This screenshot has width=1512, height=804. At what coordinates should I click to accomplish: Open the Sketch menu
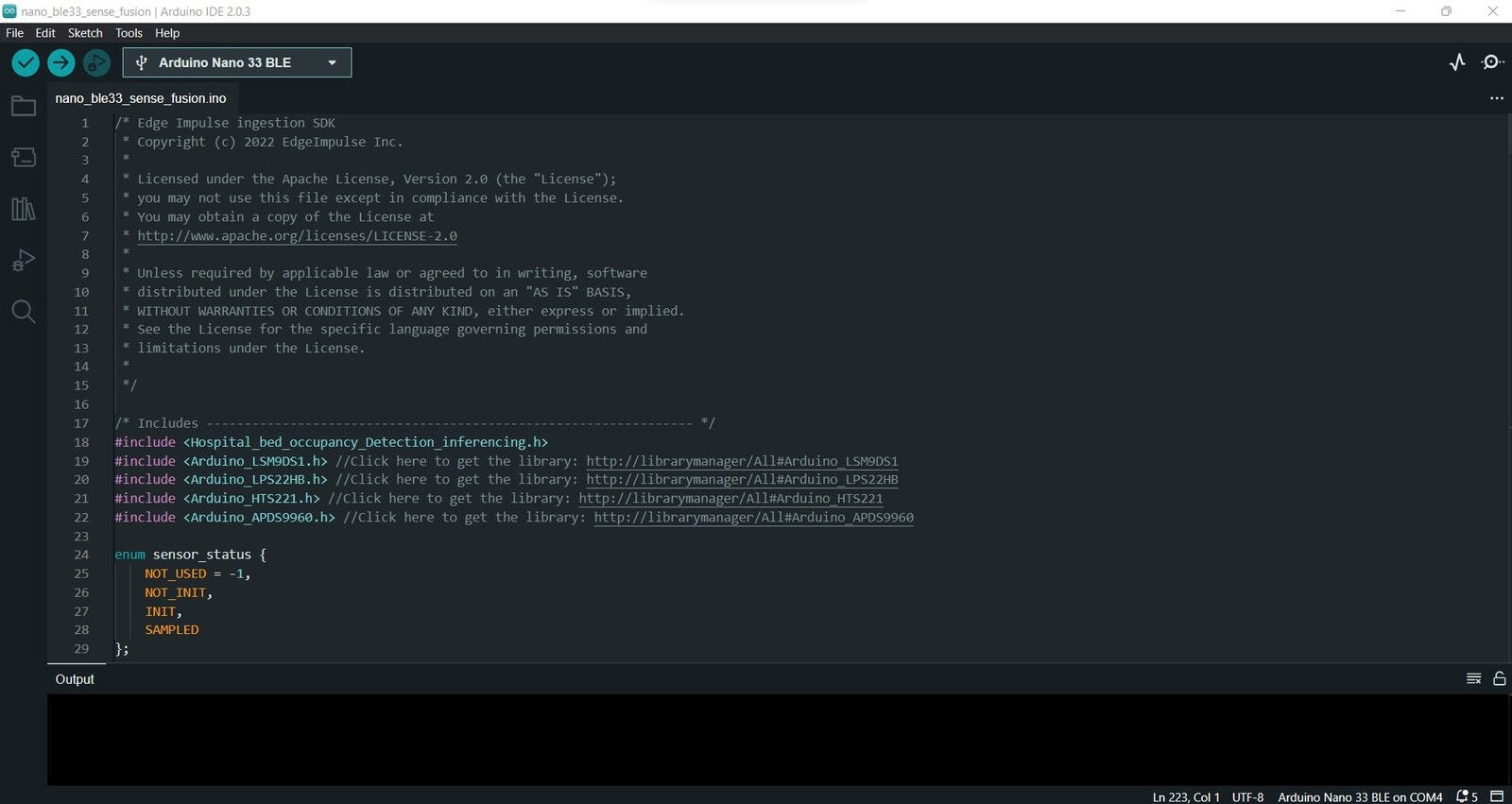(x=85, y=33)
